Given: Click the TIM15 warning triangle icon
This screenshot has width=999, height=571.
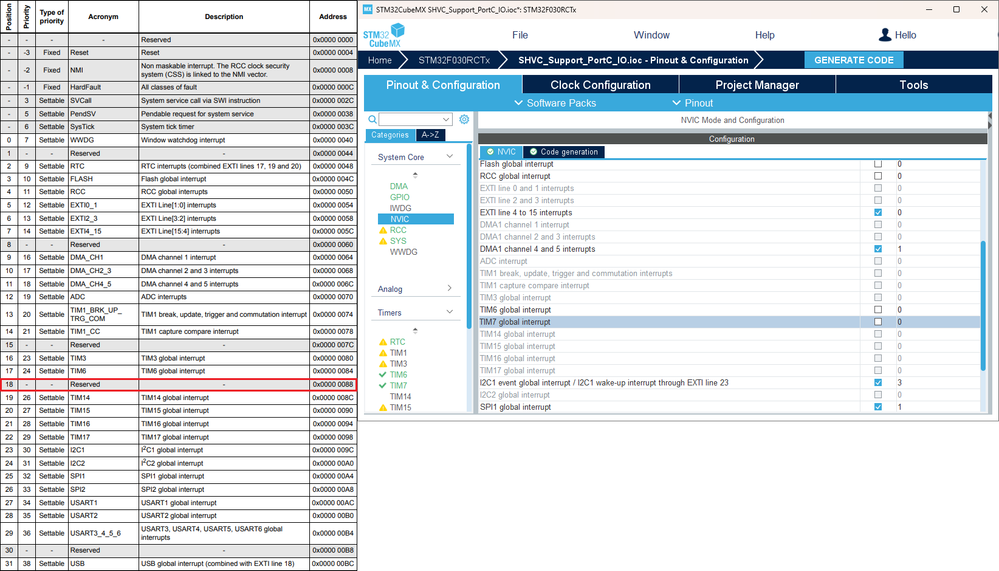Looking at the screenshot, I should coord(383,408).
